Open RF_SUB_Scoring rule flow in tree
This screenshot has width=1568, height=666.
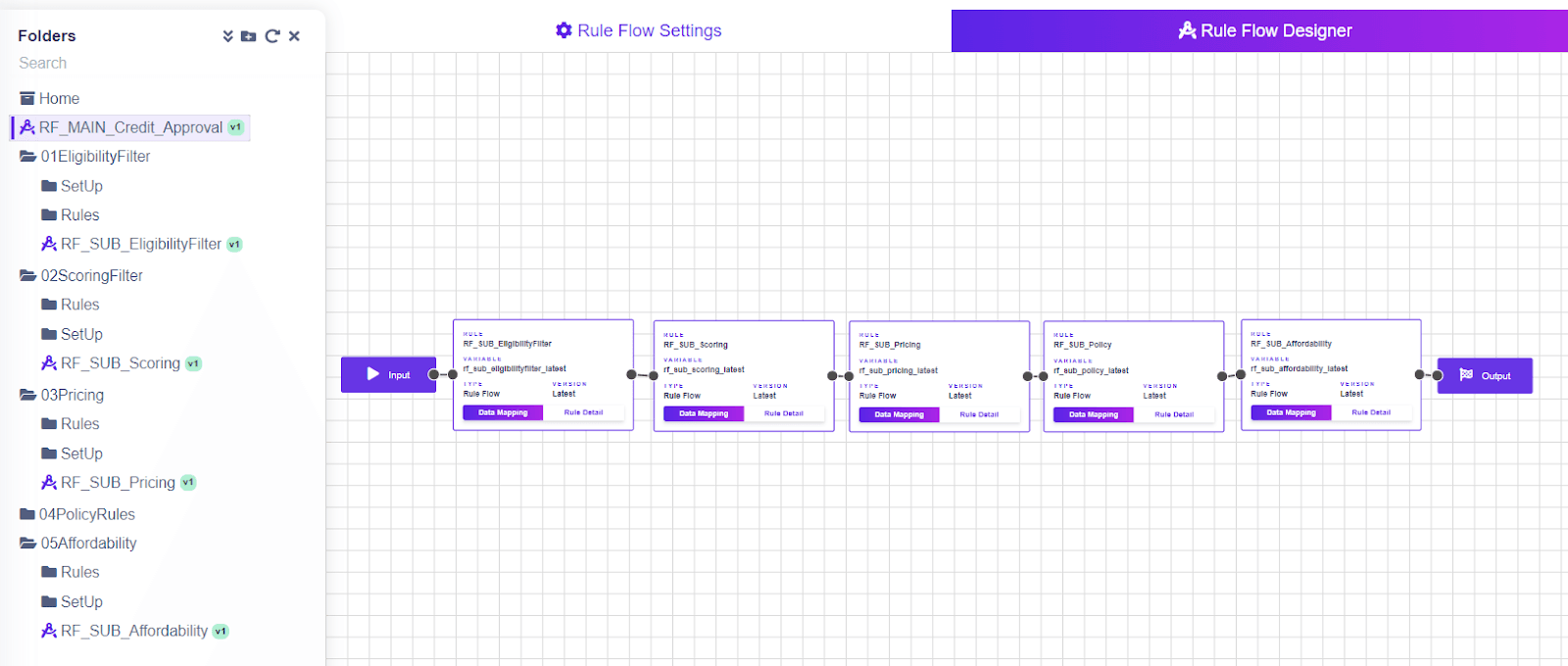(x=111, y=363)
